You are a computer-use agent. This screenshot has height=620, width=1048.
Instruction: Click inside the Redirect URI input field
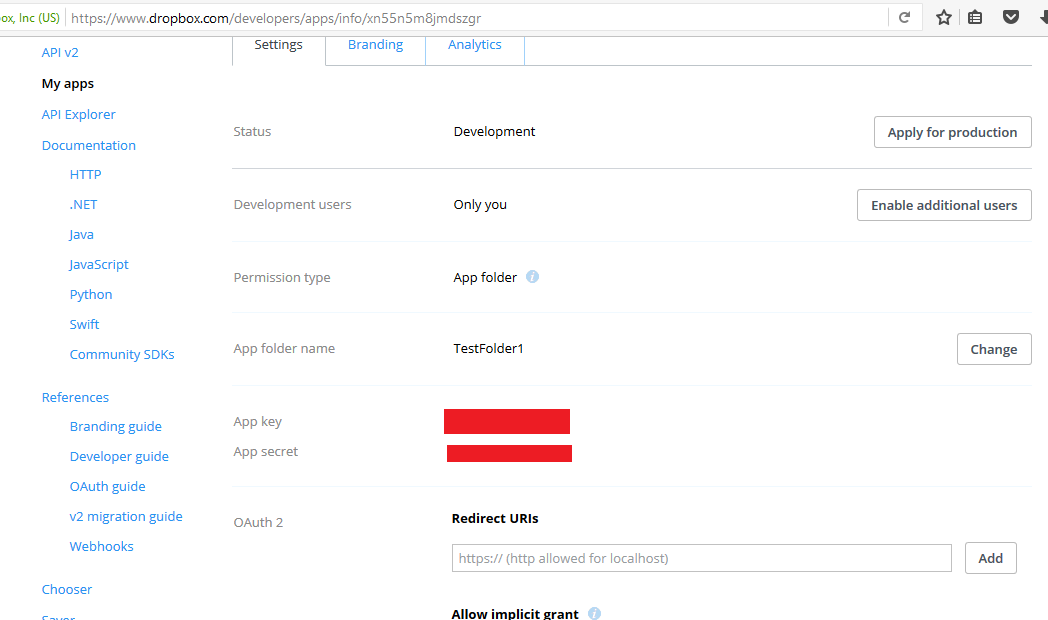(700, 558)
